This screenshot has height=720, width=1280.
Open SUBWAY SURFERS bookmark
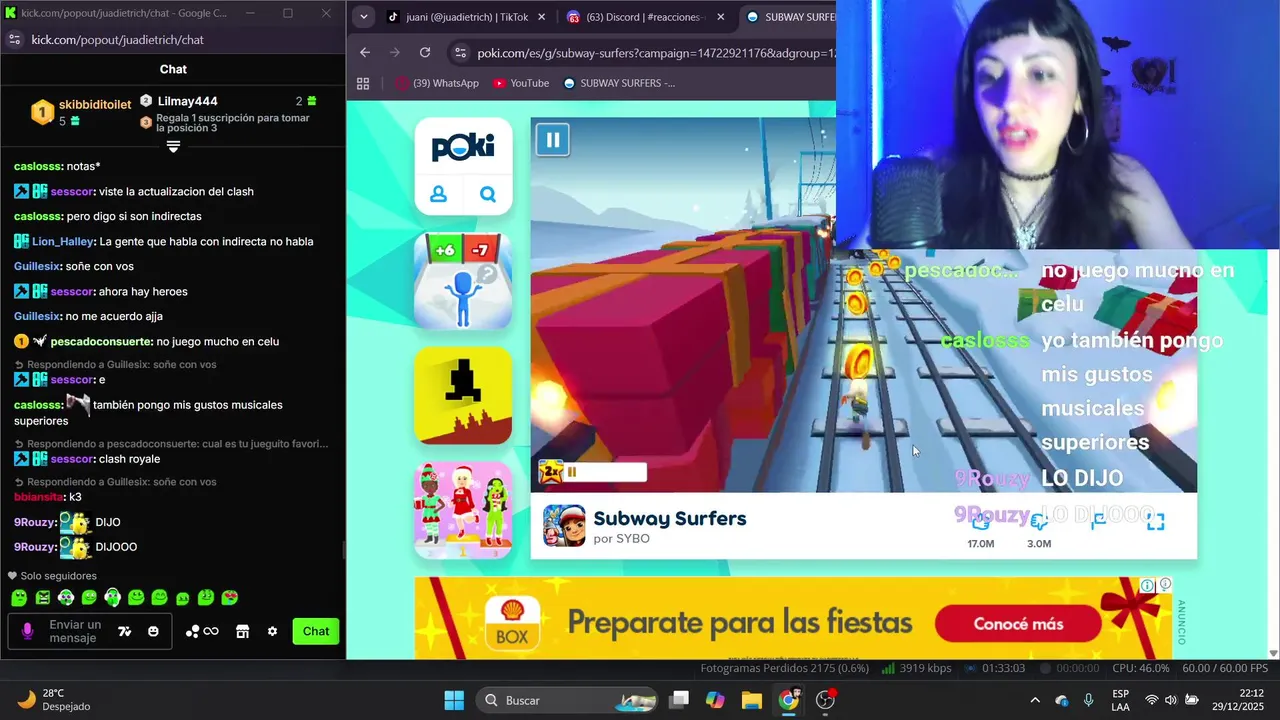pyautogui.click(x=619, y=83)
